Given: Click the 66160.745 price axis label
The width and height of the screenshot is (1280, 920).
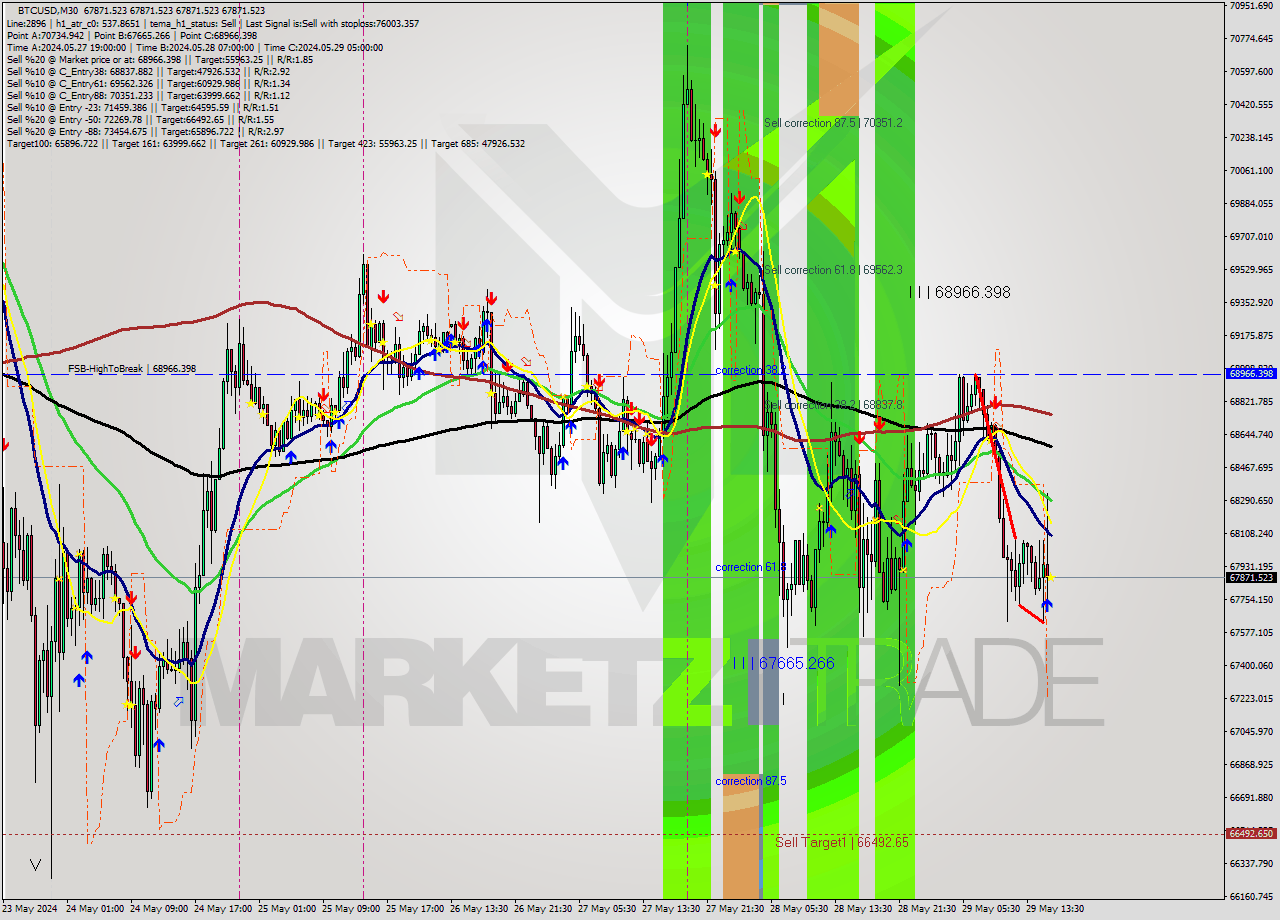Looking at the screenshot, I should (x=1251, y=897).
